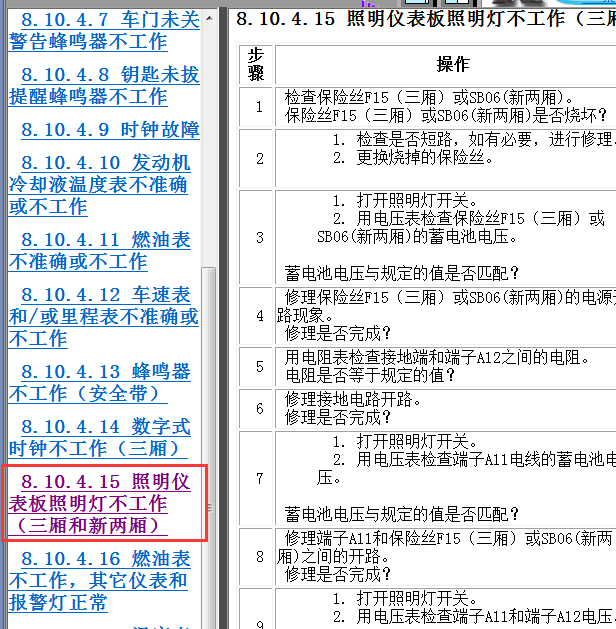Open link 8.10.4.10 发动机冷却液温度表不准确

coord(99,185)
